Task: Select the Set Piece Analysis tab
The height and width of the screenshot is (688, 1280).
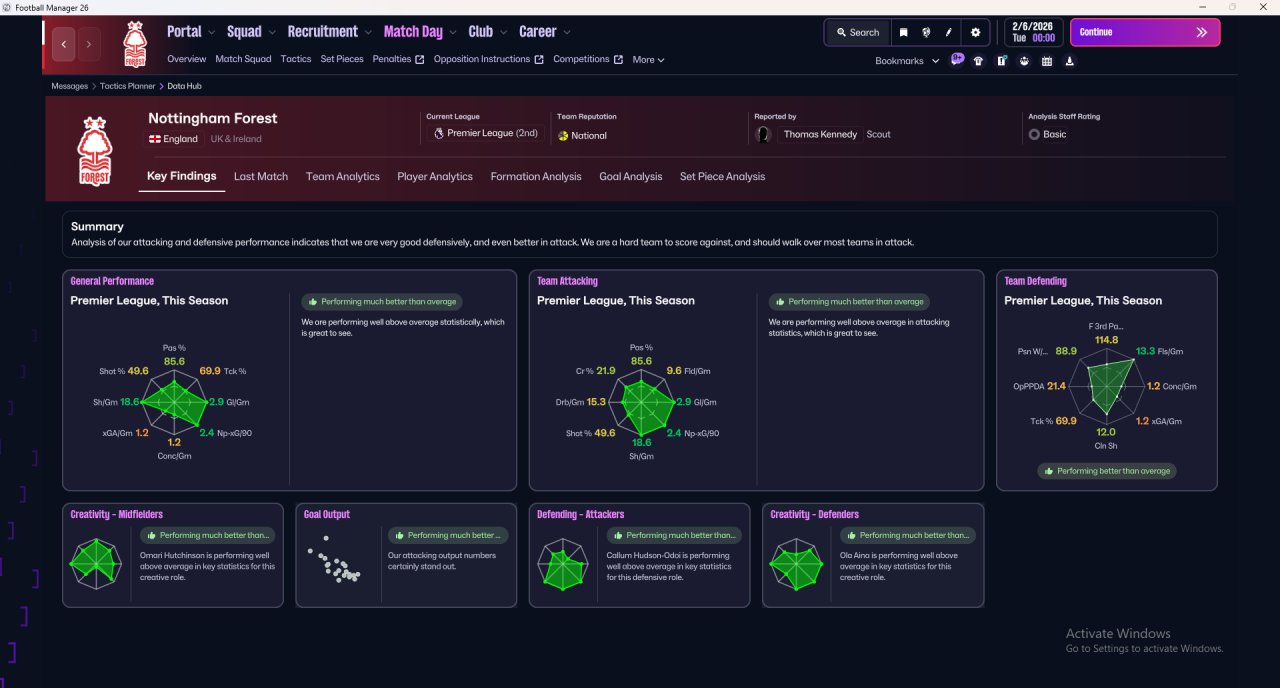Action: (x=722, y=176)
